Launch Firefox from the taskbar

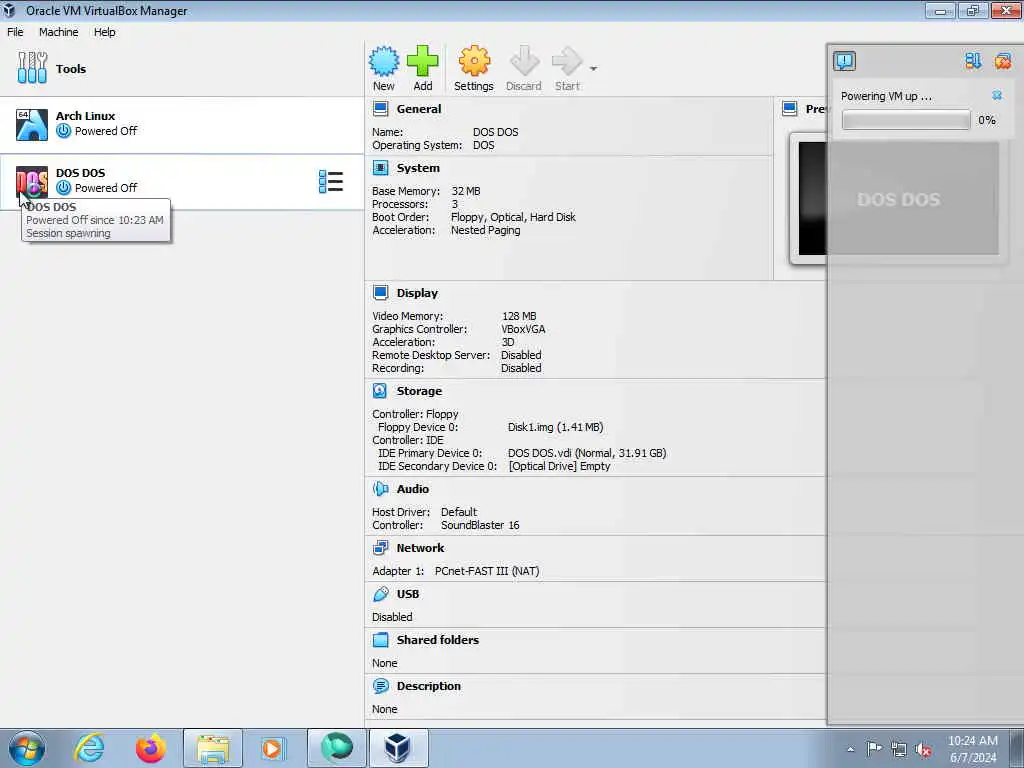pos(150,748)
